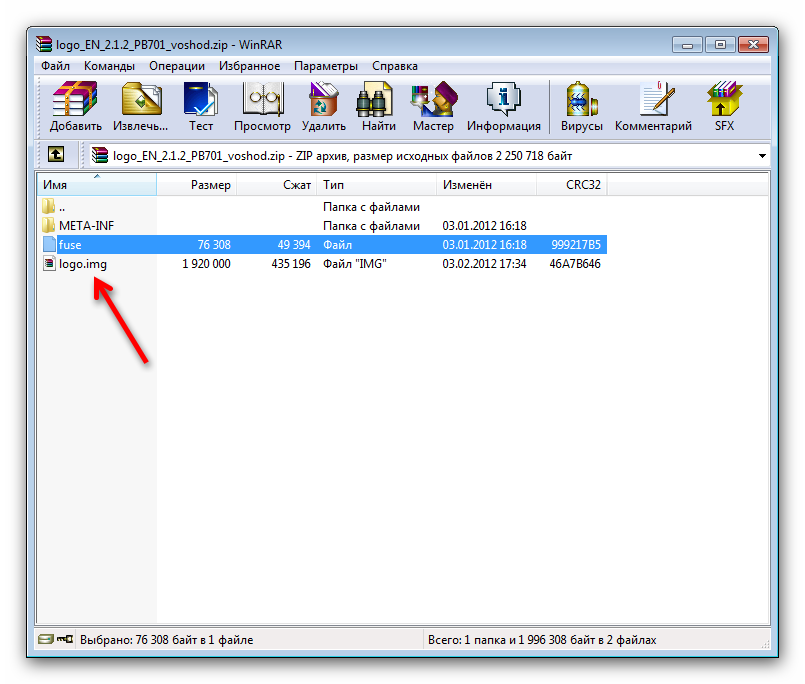Viewport: 805px width, 684px height.
Task: Sort by the Тип column header
Action: [x=377, y=184]
